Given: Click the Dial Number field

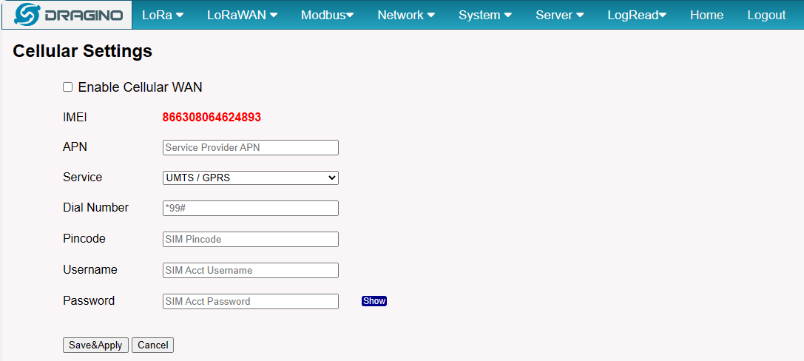Looking at the screenshot, I should pos(251,208).
